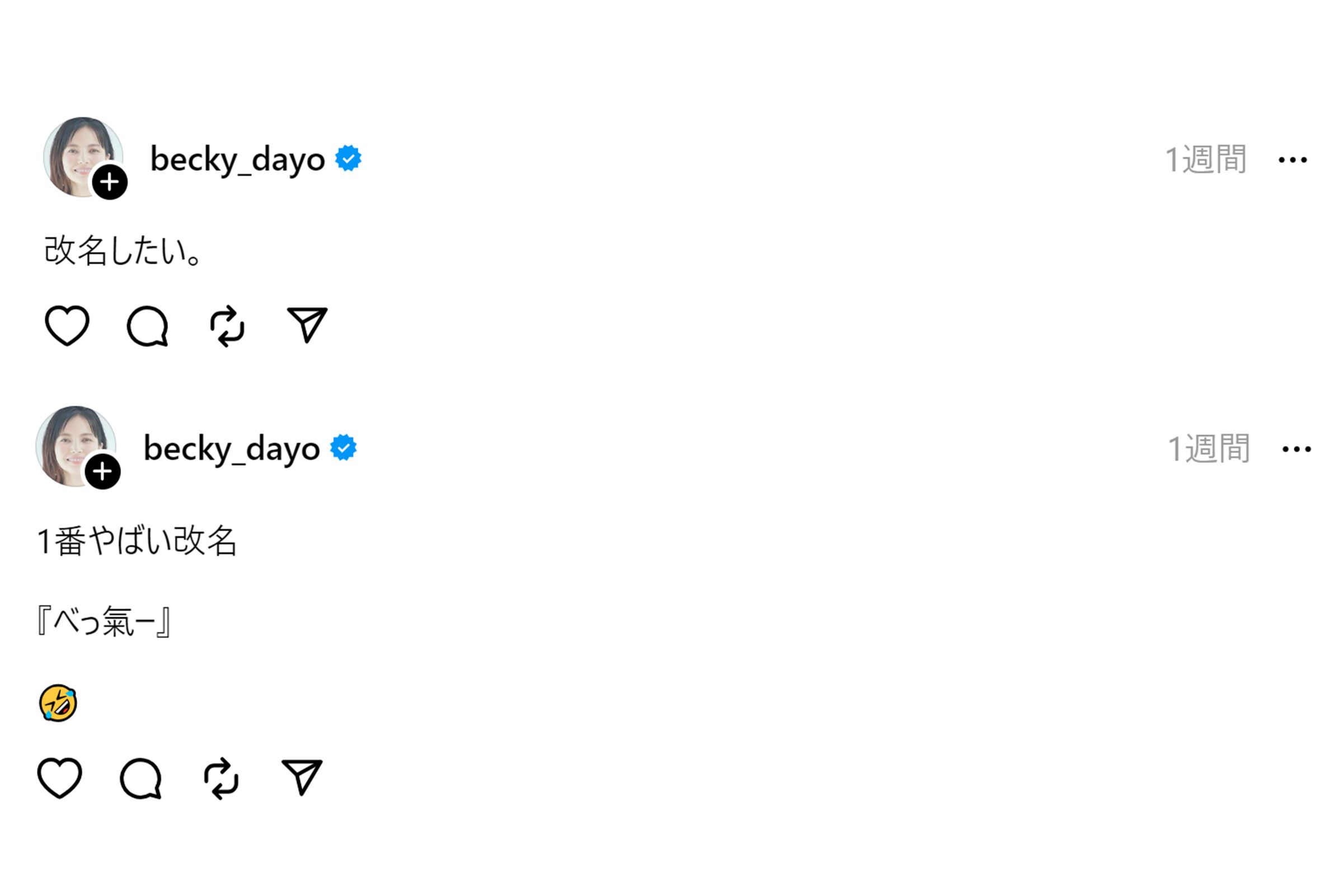Like the first post "改名したい。"
This screenshot has width=1343, height=896.
click(x=67, y=326)
